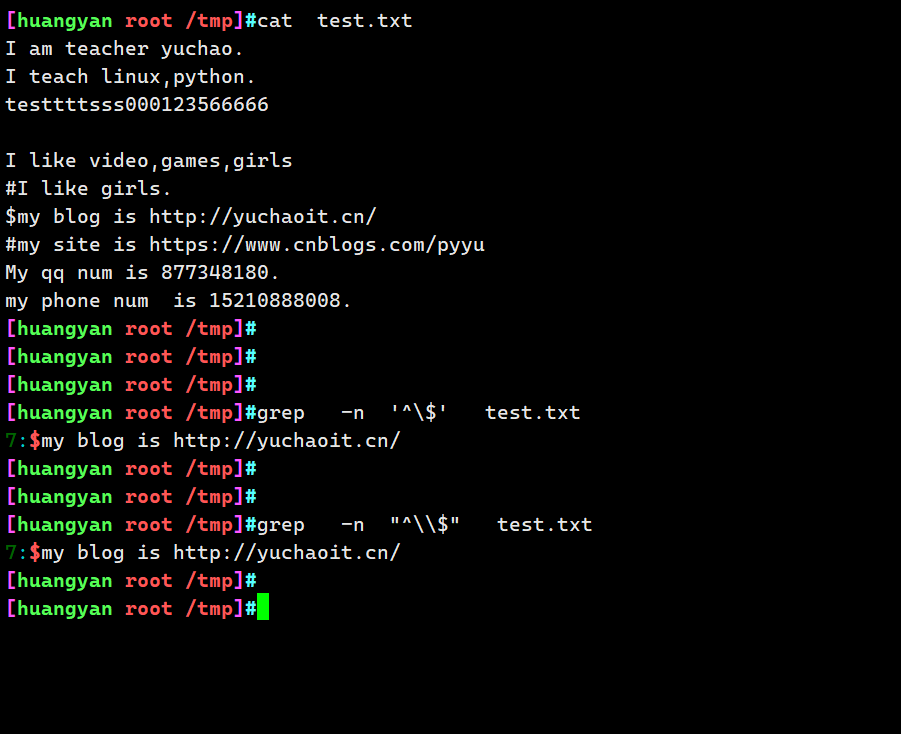This screenshot has width=901, height=734.
Task: Click the https://www.cnblogs.com/pyyu URL
Action: [317, 245]
